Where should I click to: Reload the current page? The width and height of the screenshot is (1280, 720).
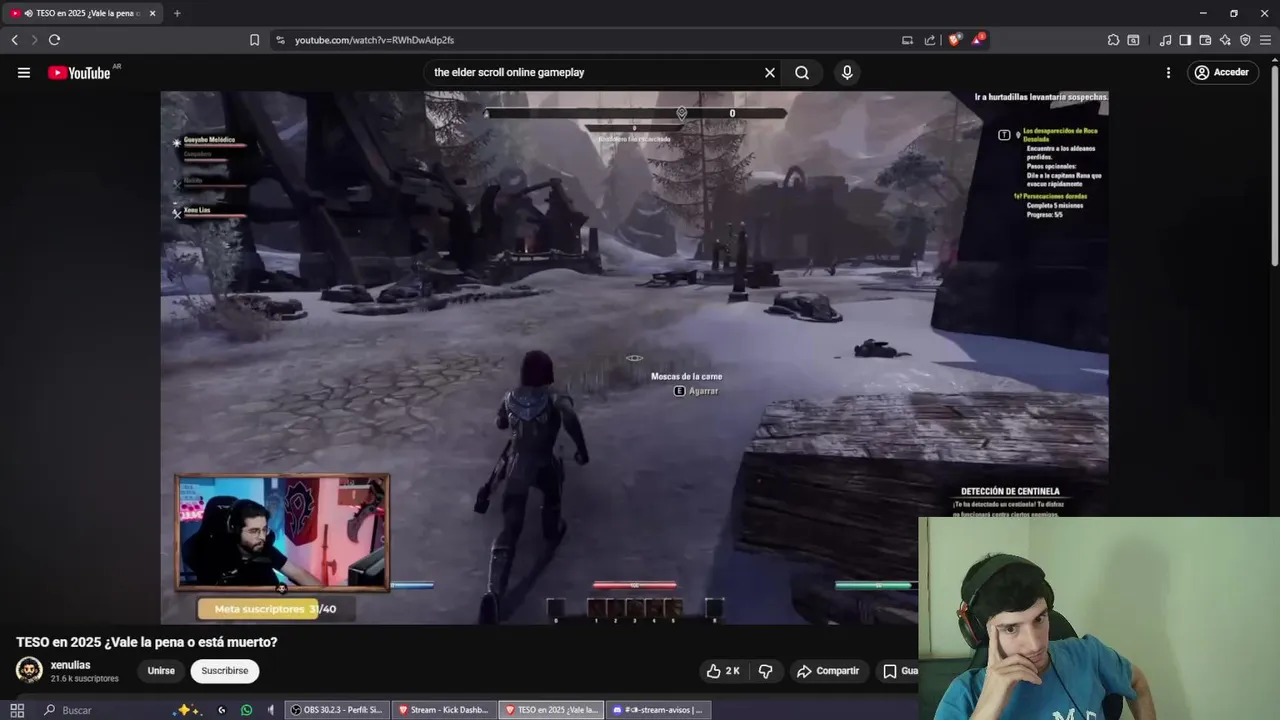tap(54, 40)
